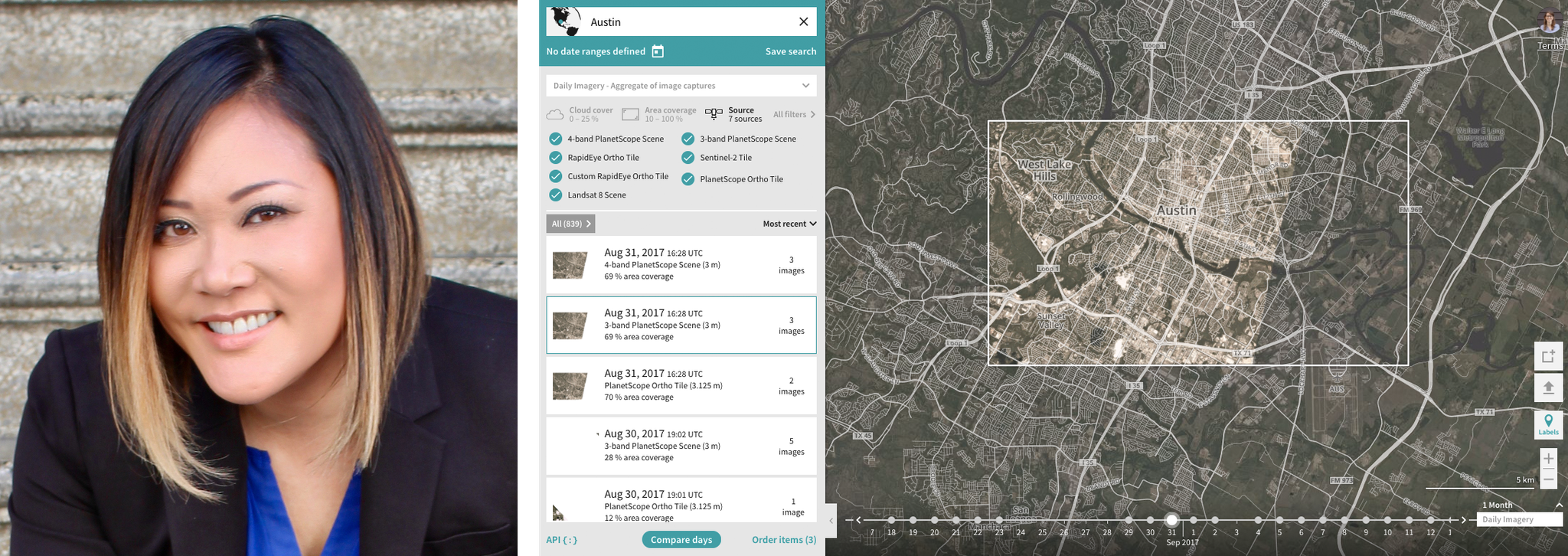Click the upload geometry icon
The height and width of the screenshot is (556, 1568).
click(1548, 388)
